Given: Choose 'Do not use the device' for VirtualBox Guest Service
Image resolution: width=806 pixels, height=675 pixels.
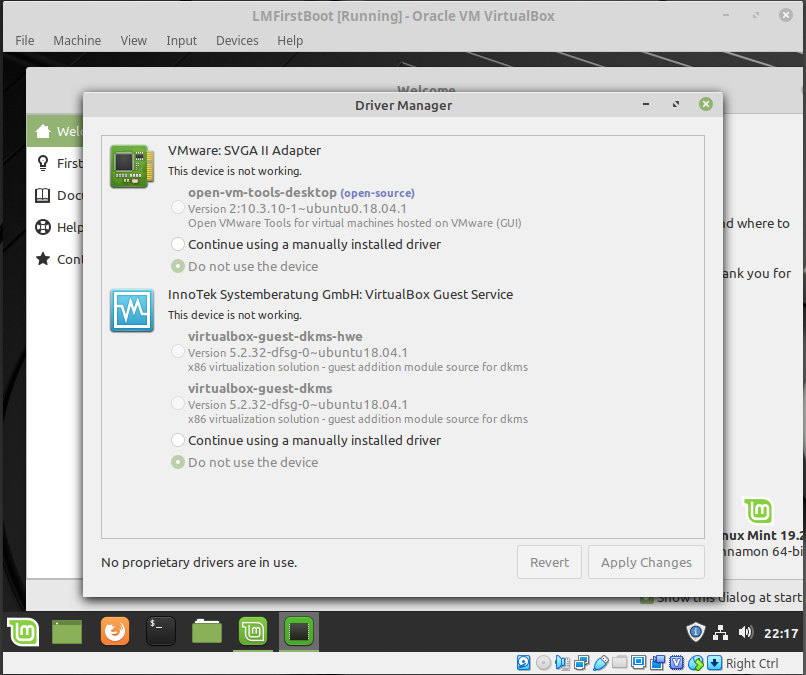Looking at the screenshot, I should pos(178,462).
